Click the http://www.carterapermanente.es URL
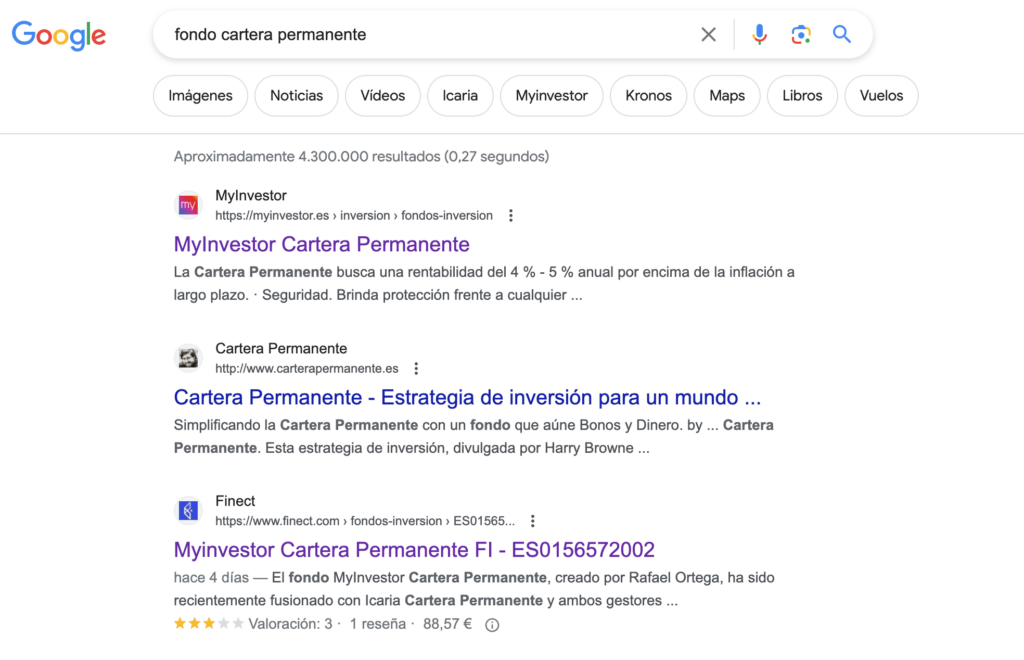 click(x=307, y=368)
